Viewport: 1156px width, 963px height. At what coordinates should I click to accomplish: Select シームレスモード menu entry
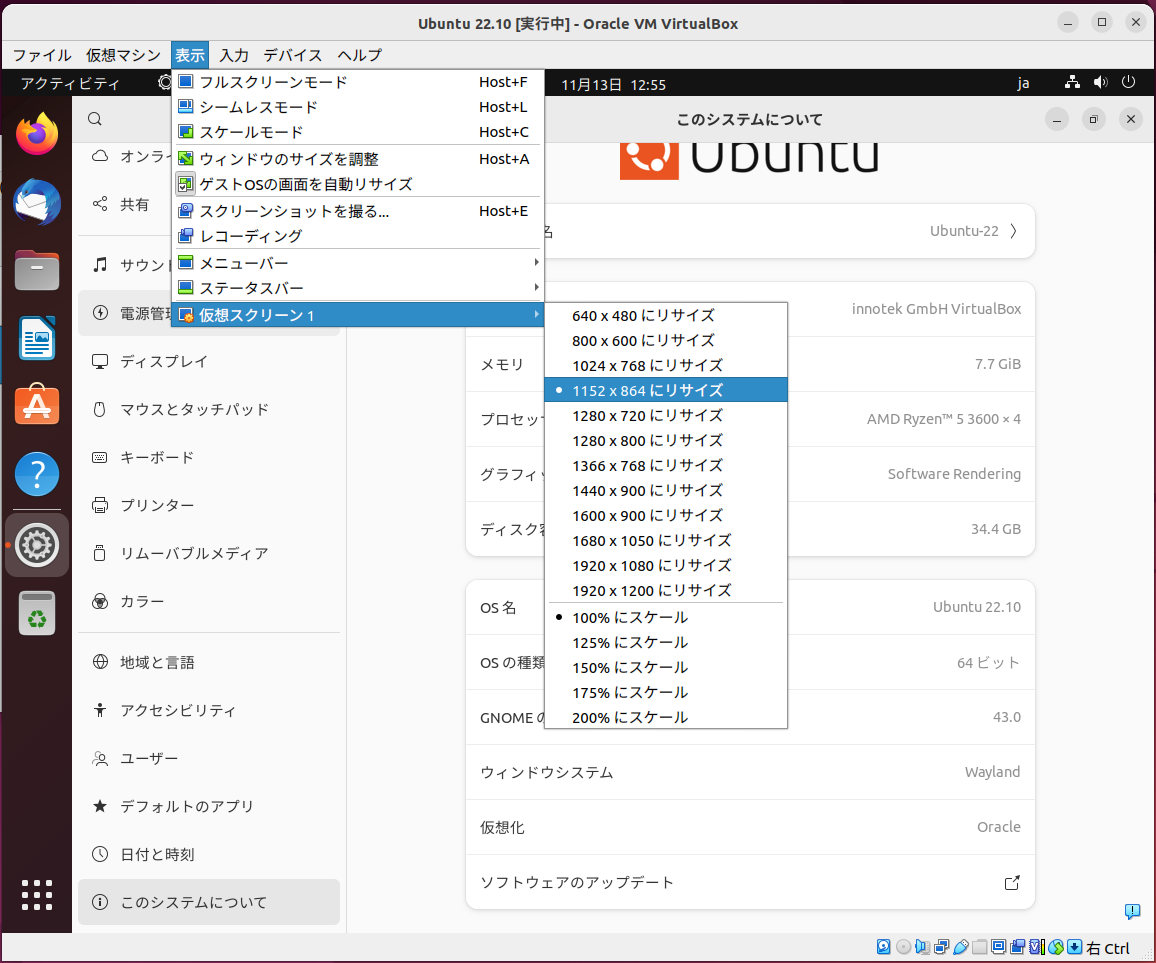point(358,108)
